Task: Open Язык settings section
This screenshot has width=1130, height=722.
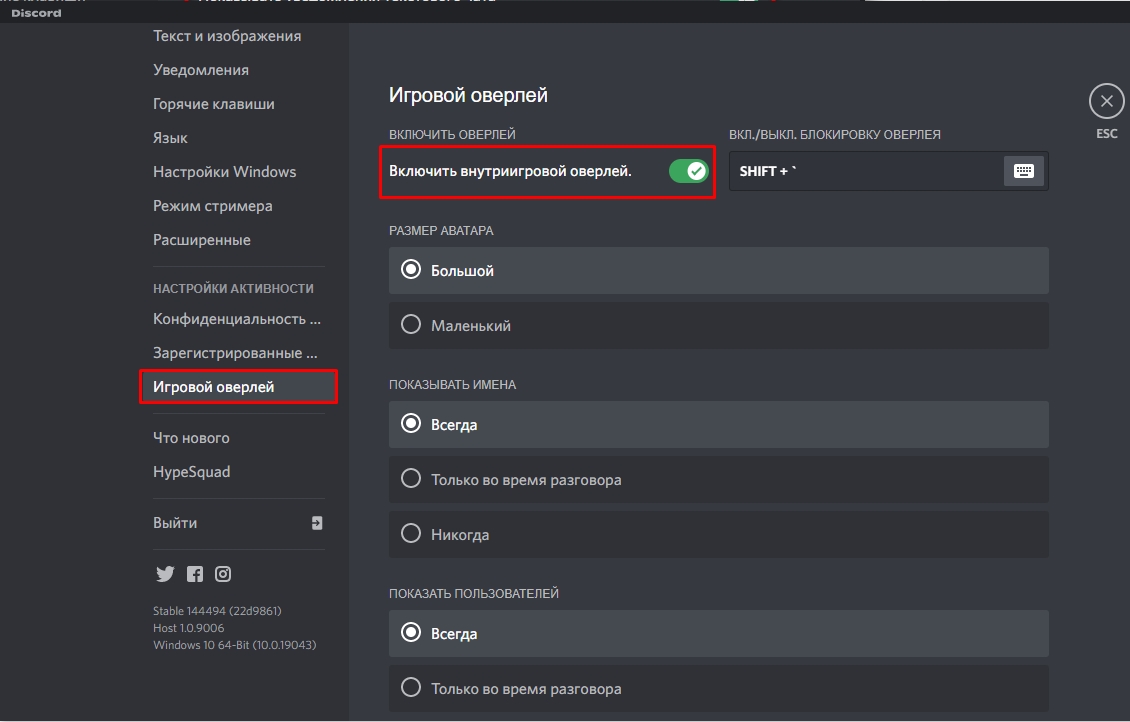Action: click(170, 138)
